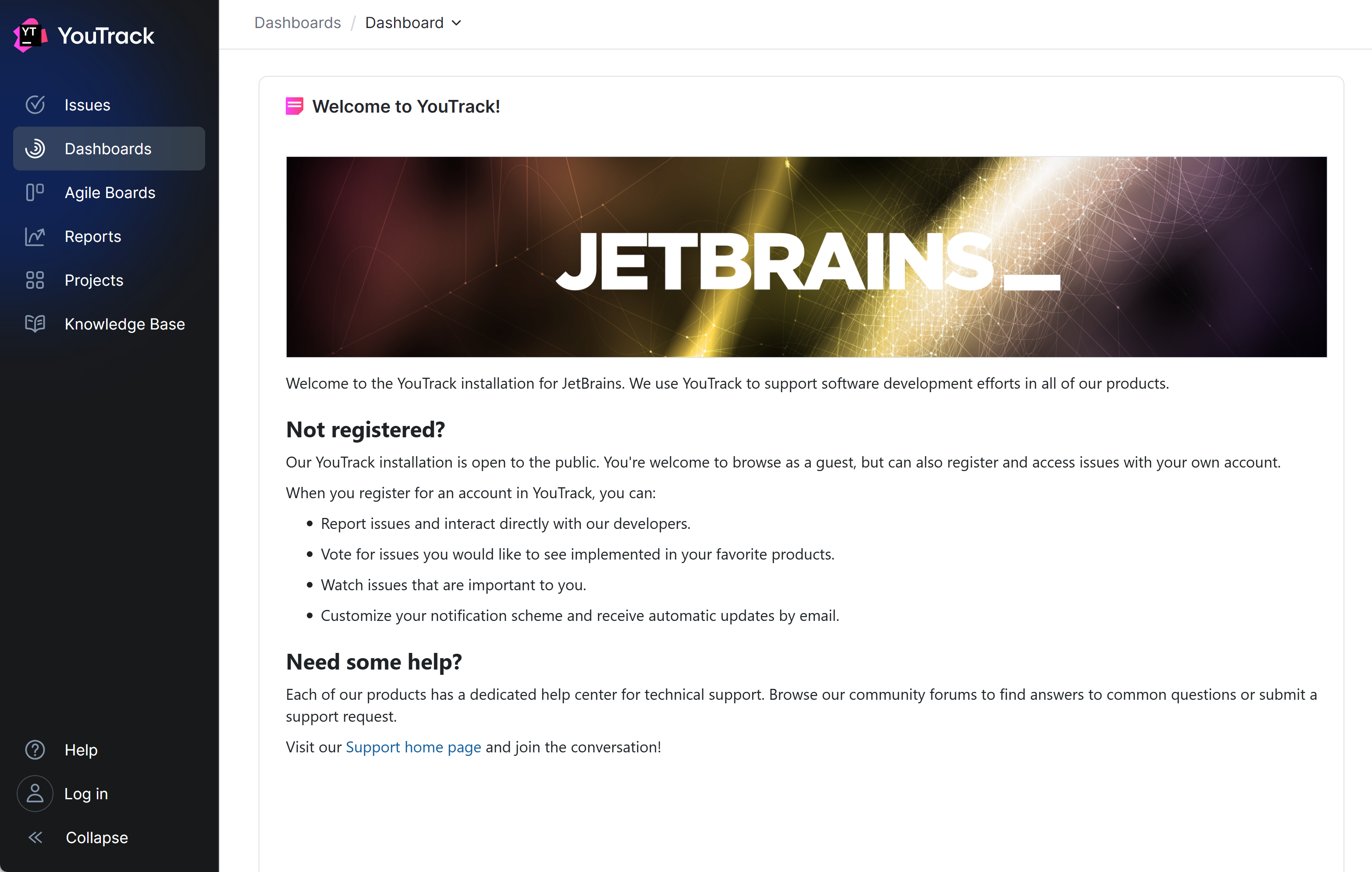
Task: Click the Reports chart icon
Action: coord(35,236)
